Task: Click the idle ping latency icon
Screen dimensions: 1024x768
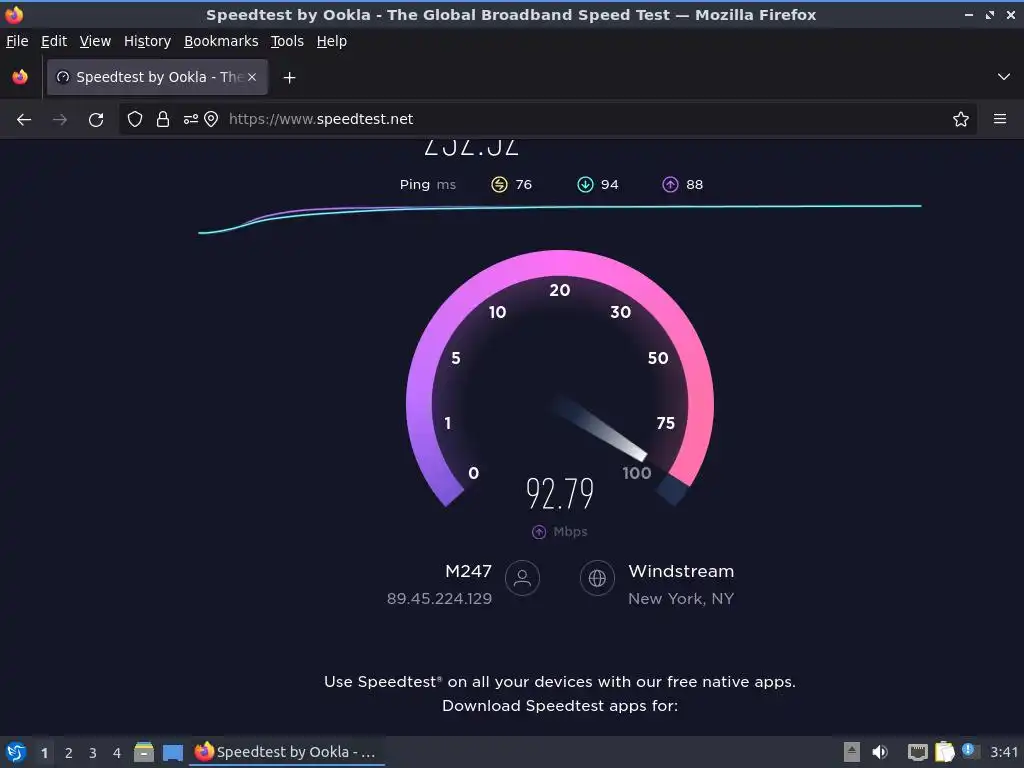Action: click(499, 185)
